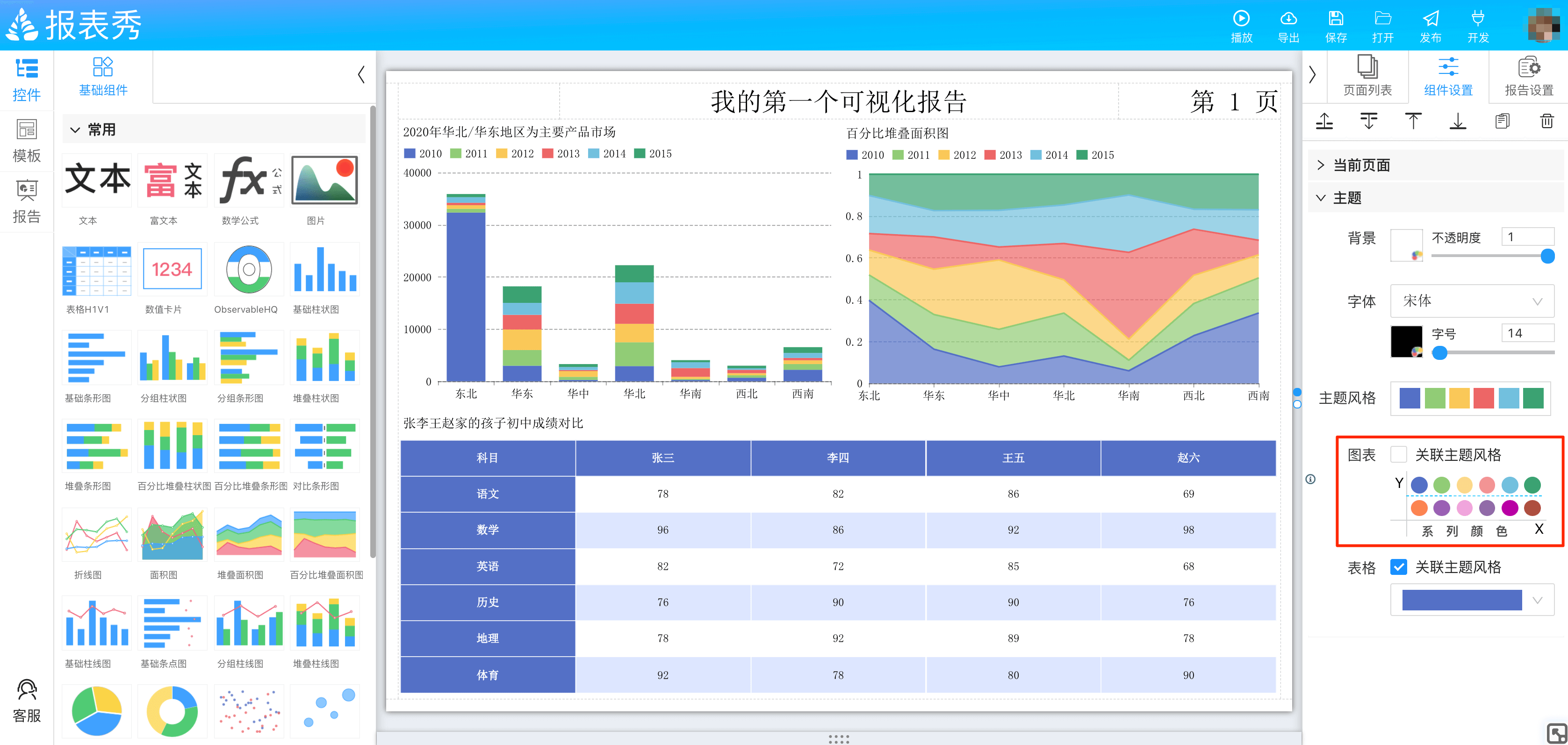The height and width of the screenshot is (745, 1568).
Task: Pick the orange series color dot
Action: tap(1419, 508)
